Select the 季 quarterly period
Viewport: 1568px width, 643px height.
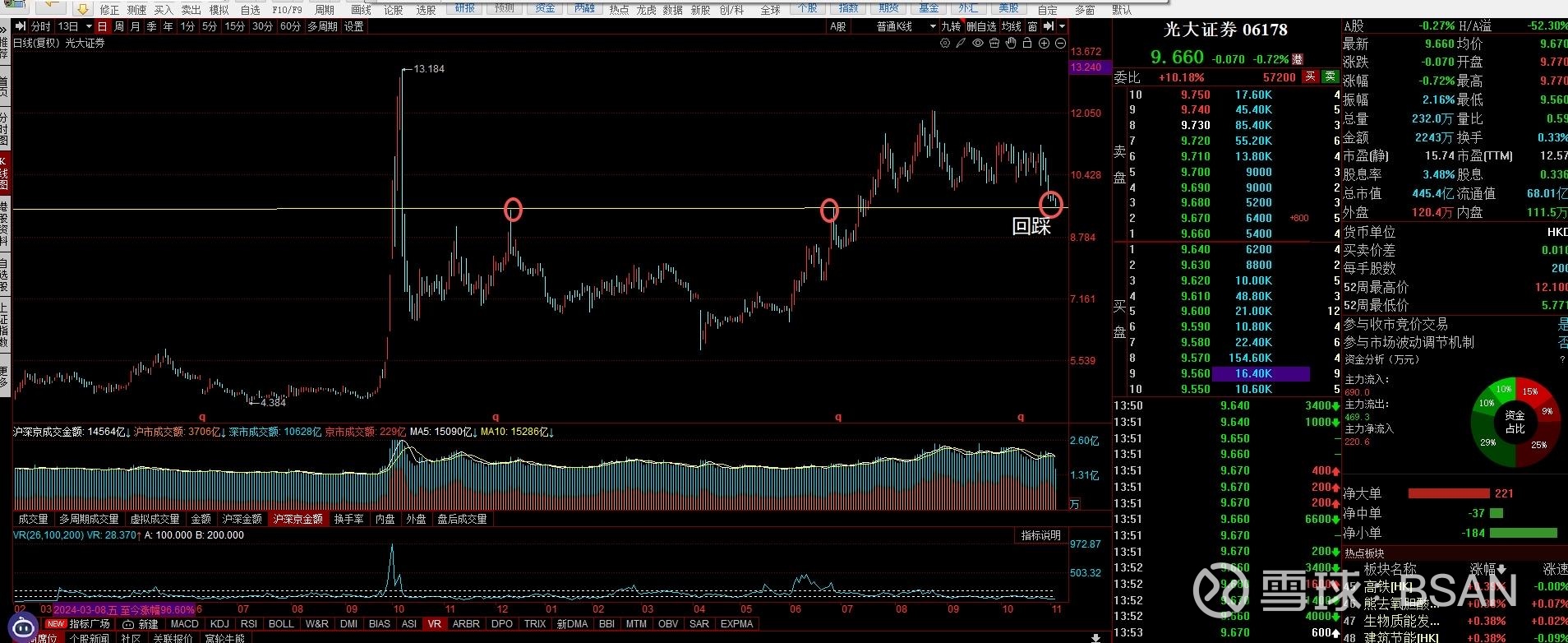coord(152,26)
